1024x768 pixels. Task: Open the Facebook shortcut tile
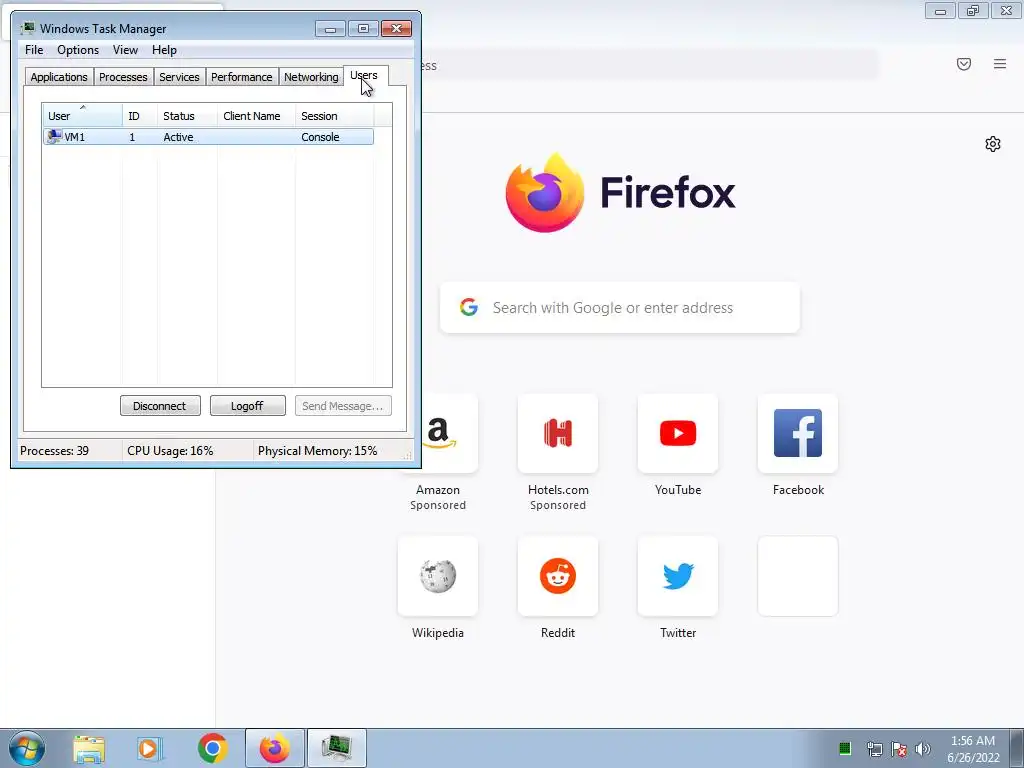point(797,434)
